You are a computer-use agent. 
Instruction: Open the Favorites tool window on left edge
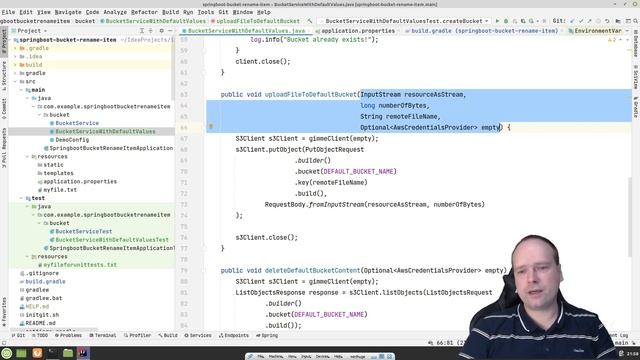pyautogui.click(x=4, y=312)
